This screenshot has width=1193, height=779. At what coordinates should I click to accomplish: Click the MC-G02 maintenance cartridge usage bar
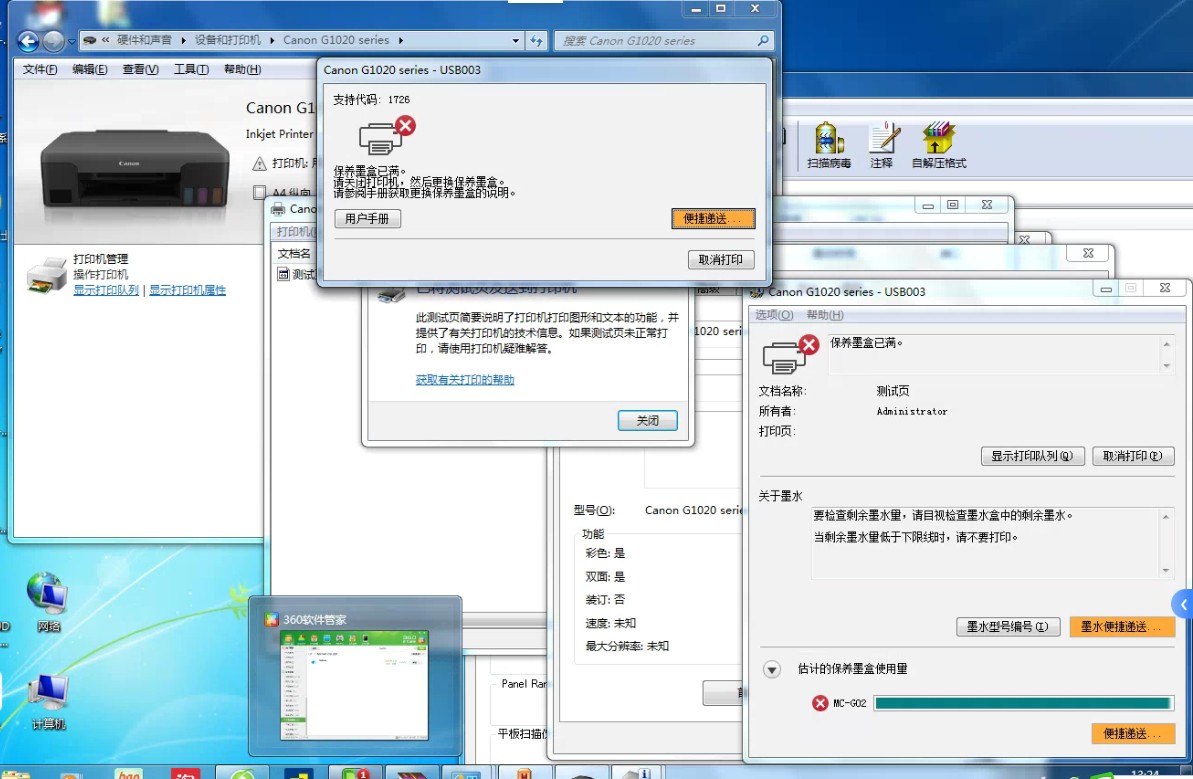coord(1023,703)
